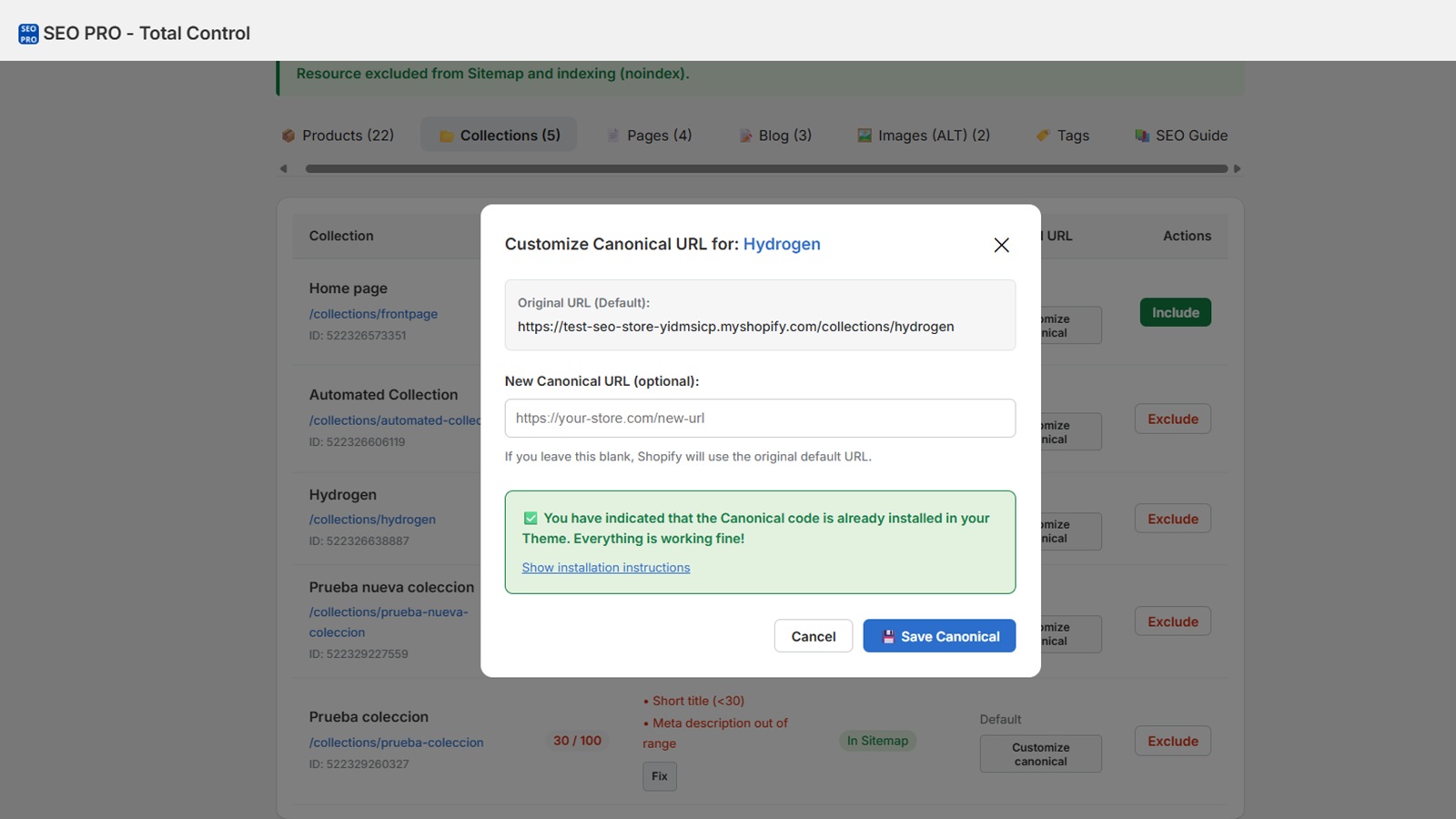The image size is (1456, 819).
Task: Click Exclude for the Hydrogen row
Action: [x=1173, y=519]
